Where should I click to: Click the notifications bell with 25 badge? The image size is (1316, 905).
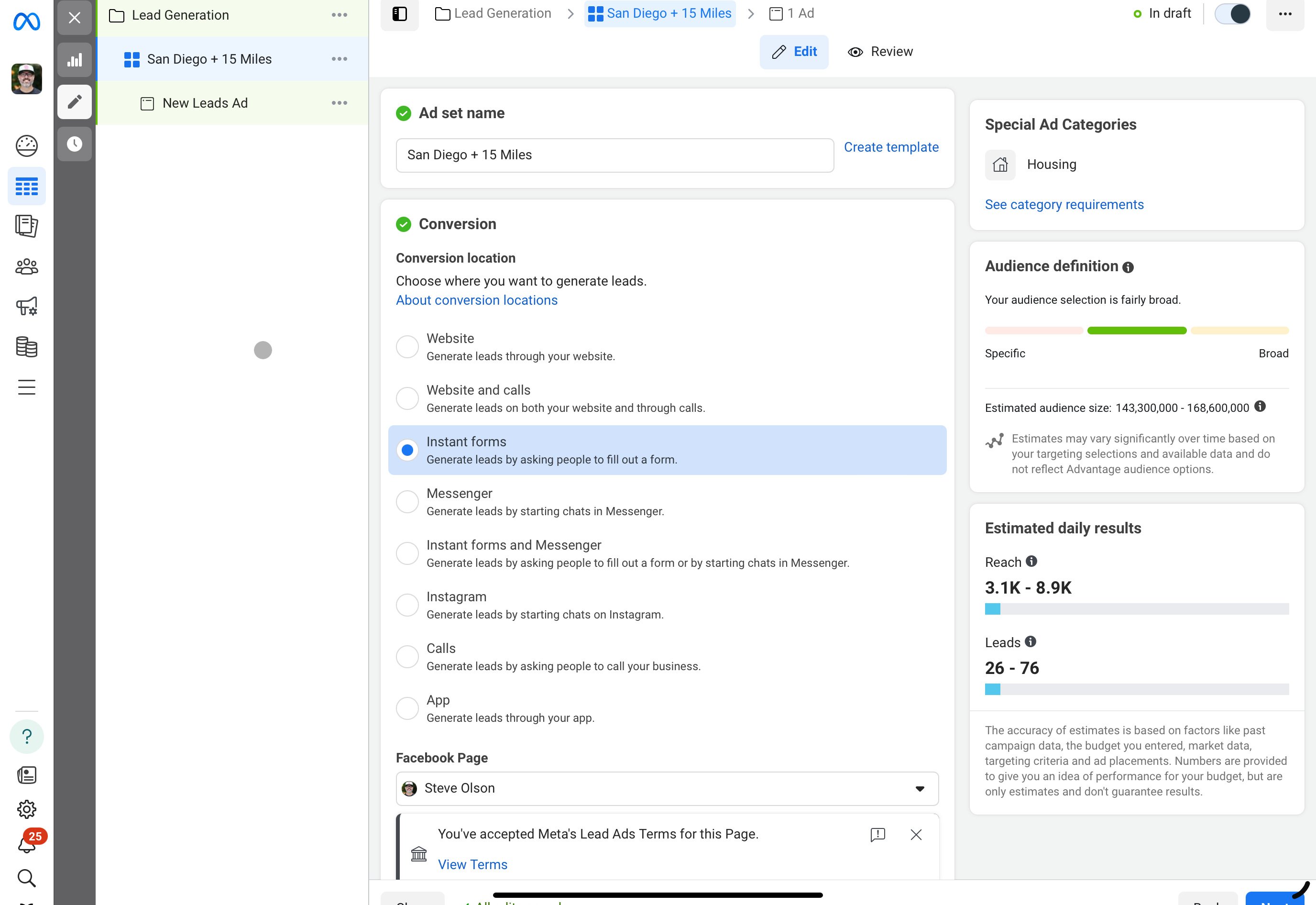tap(27, 844)
